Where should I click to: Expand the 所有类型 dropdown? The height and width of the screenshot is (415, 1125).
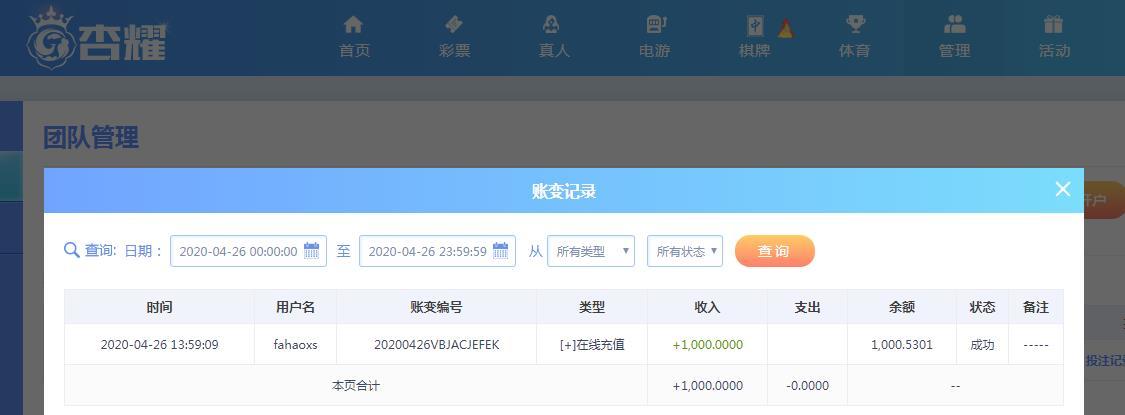(590, 251)
